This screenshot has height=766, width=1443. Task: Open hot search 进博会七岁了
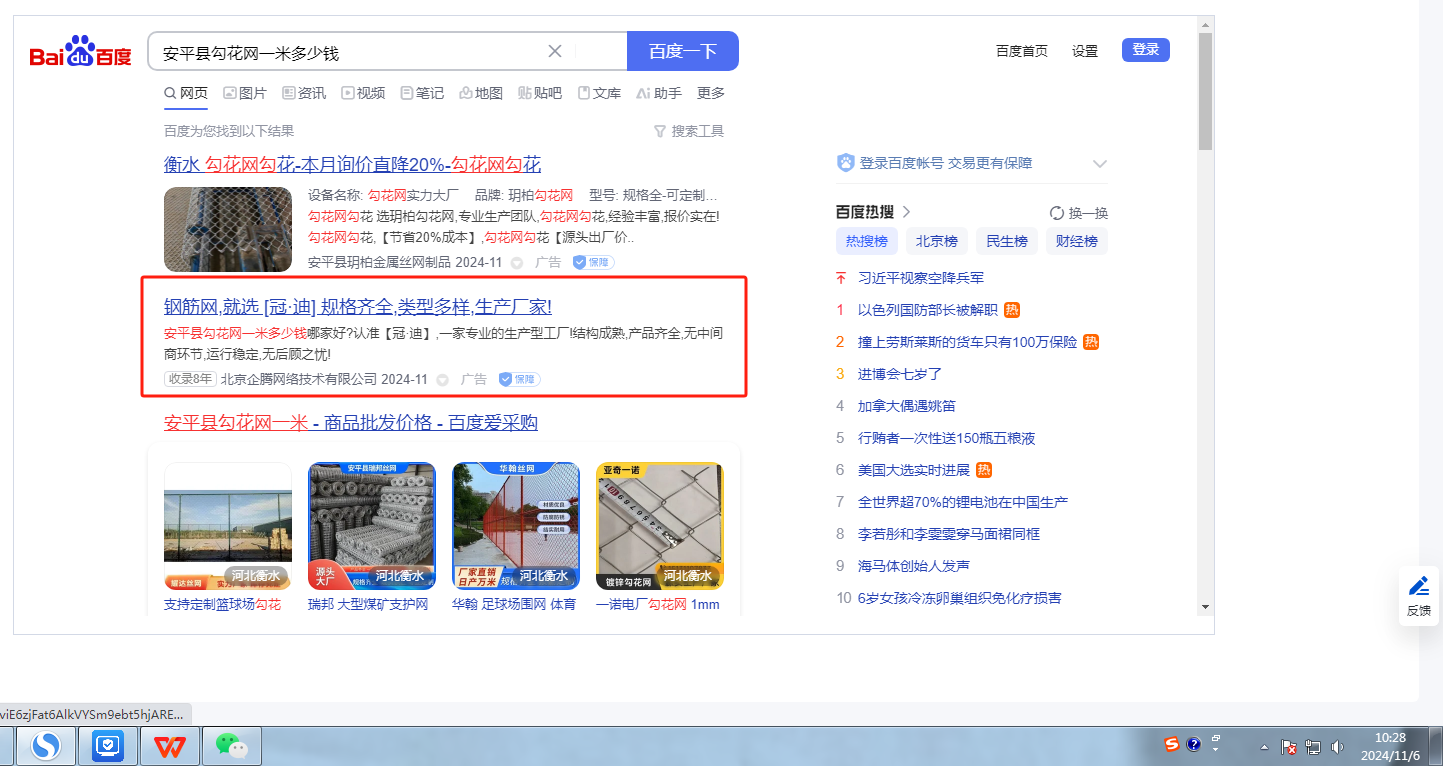click(x=900, y=373)
